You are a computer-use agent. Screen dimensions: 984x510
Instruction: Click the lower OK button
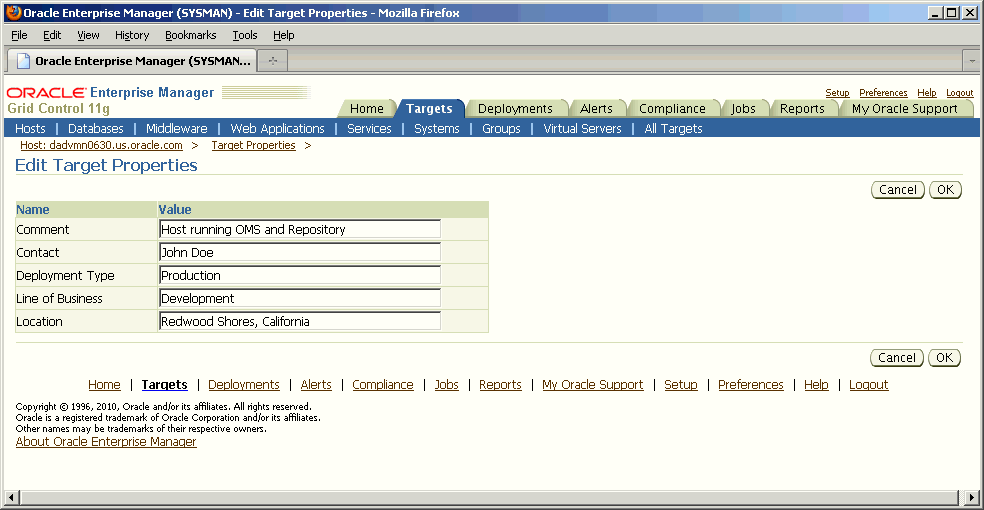tap(944, 358)
